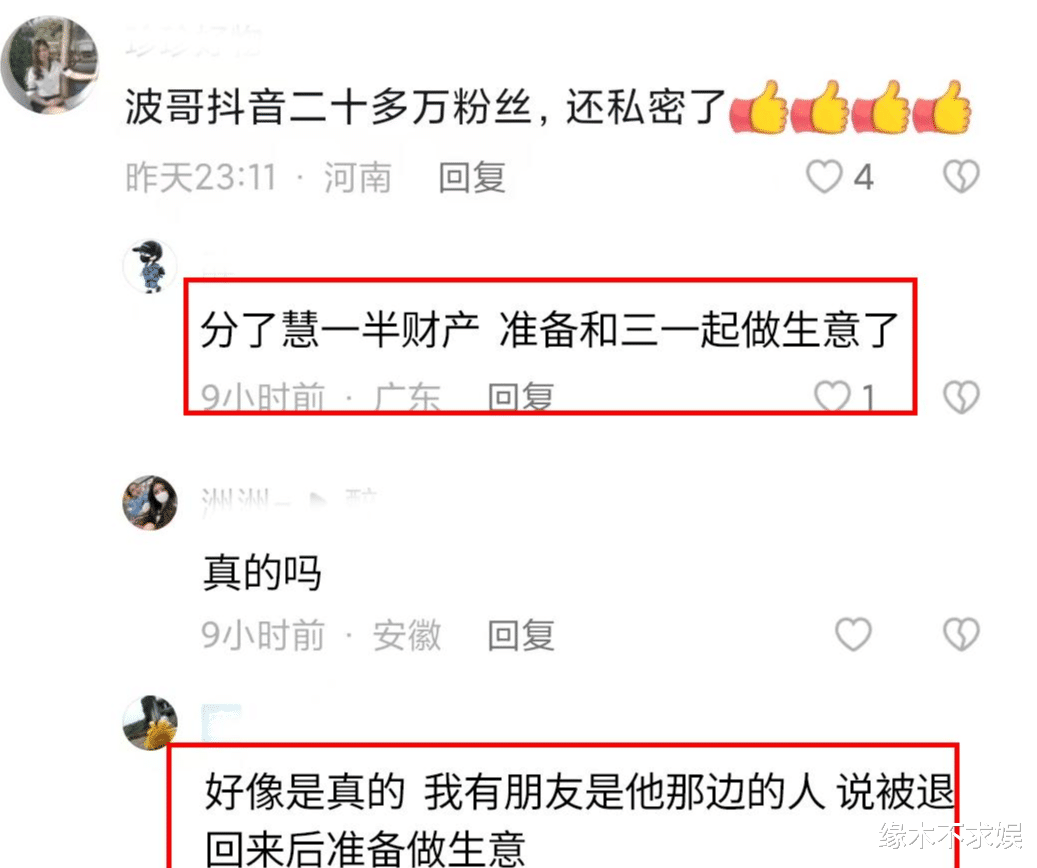The height and width of the screenshot is (868, 1037).
Task: Reply to the 河南 comment via 回复
Action: 472,177
